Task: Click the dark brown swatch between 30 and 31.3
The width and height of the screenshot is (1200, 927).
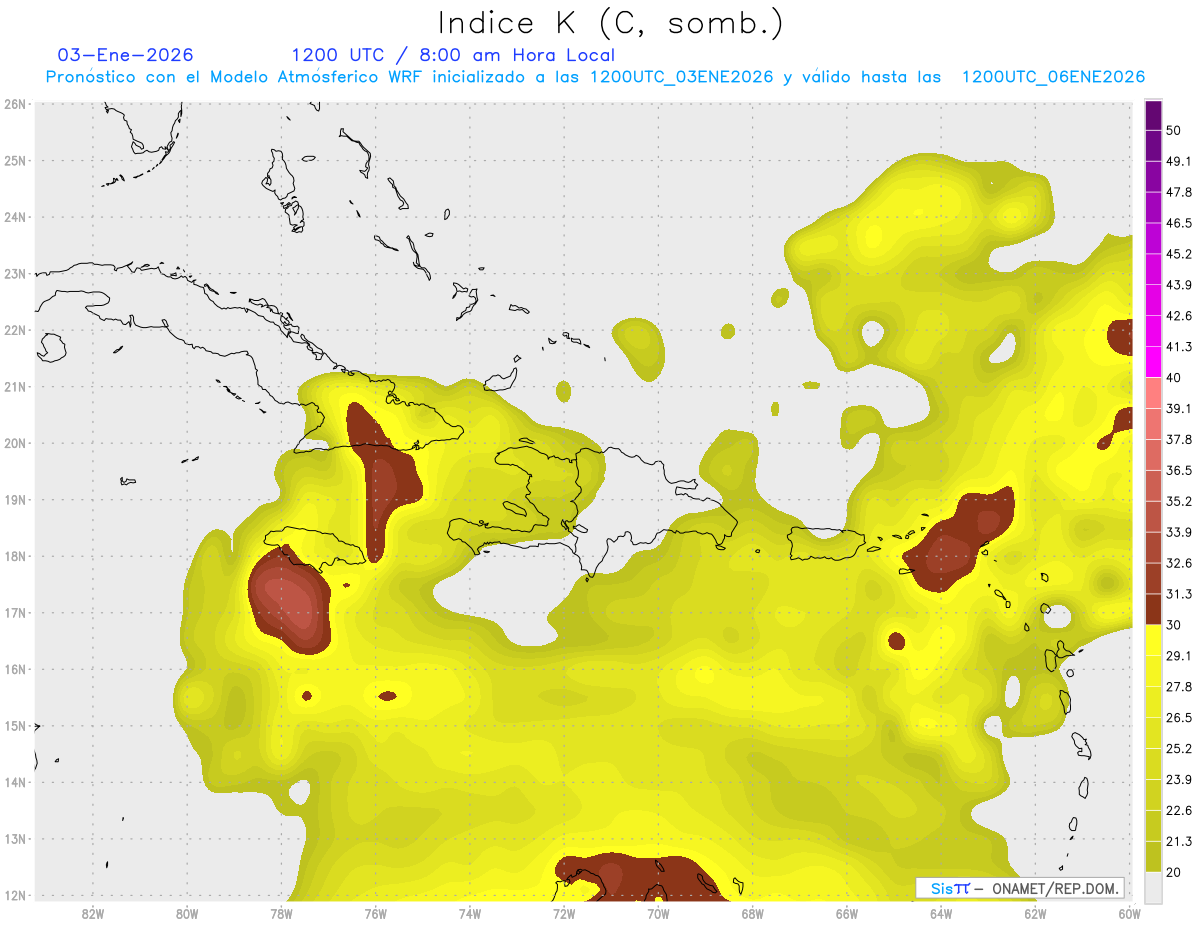Action: click(1153, 609)
